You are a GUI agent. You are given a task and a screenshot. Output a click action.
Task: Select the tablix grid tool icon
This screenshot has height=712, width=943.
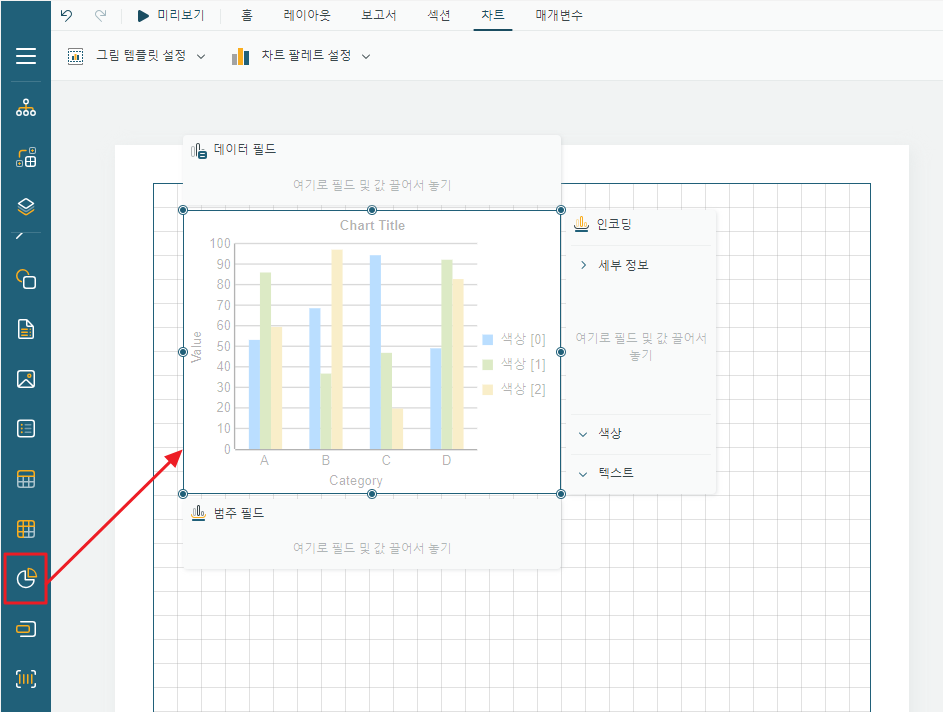point(26,529)
